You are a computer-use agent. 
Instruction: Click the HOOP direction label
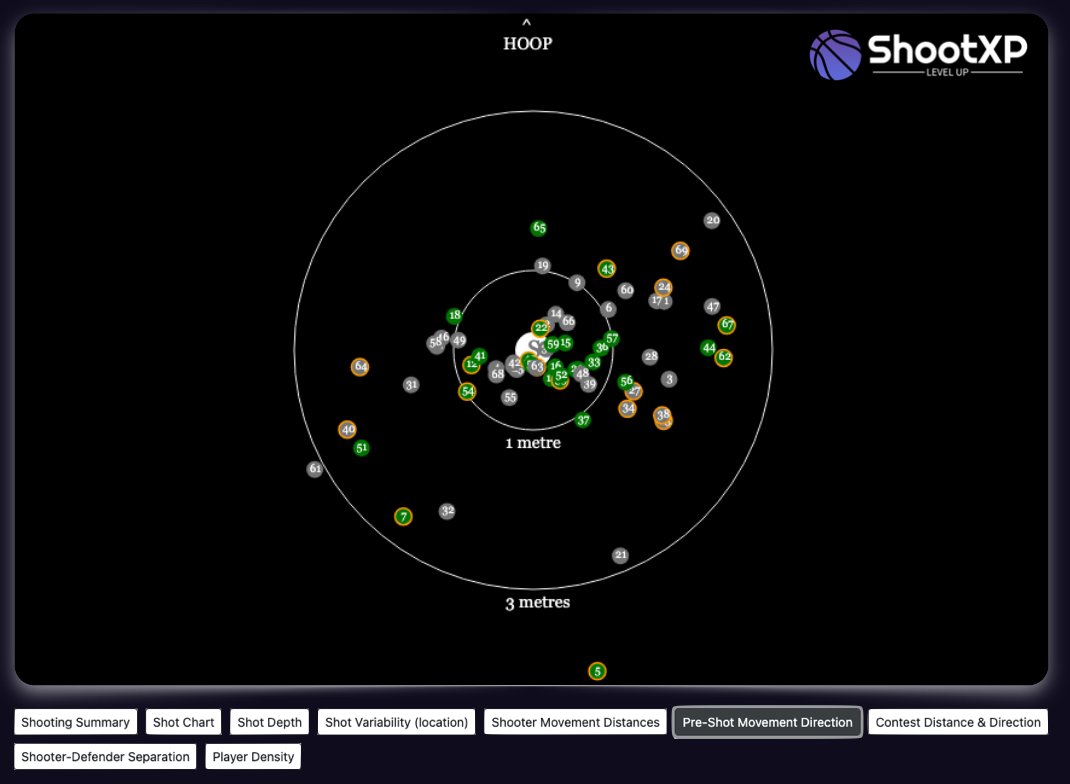pyautogui.click(x=527, y=43)
